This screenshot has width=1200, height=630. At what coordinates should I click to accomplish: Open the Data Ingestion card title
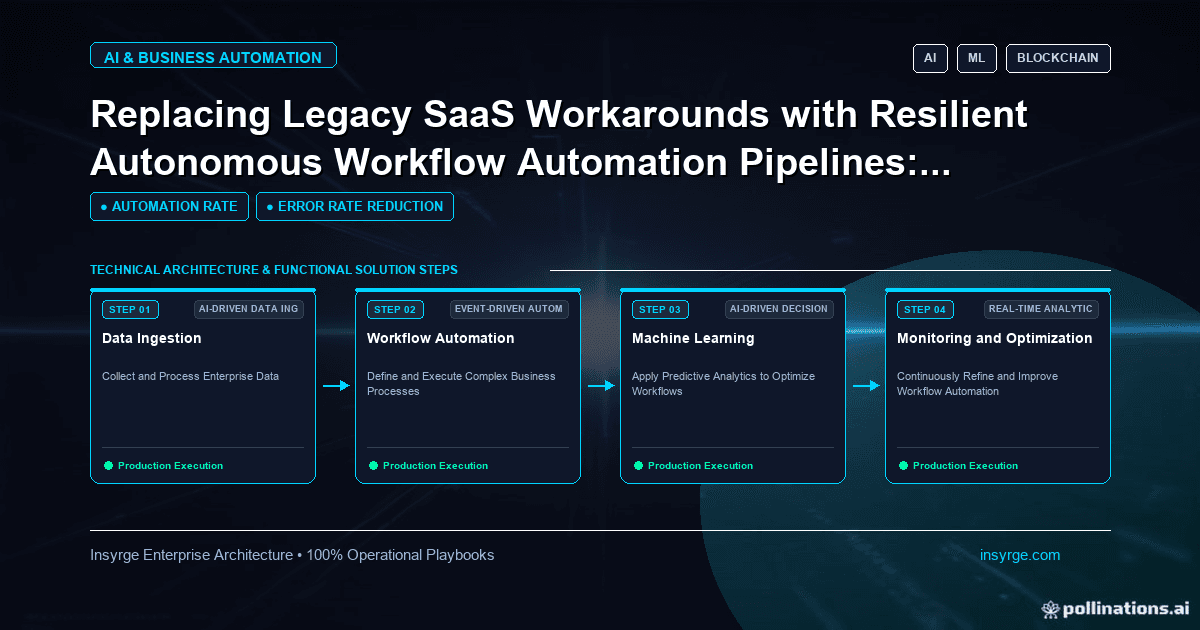152,338
